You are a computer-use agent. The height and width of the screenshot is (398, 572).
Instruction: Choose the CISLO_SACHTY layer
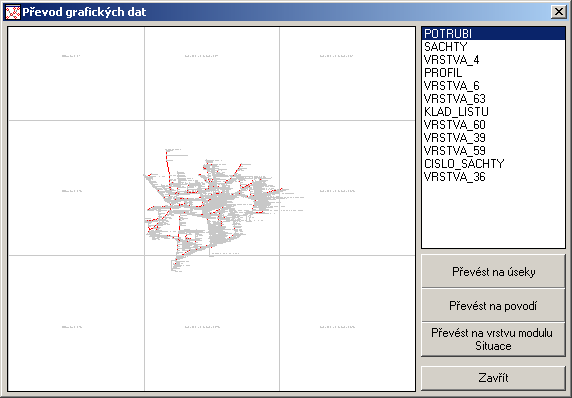click(x=493, y=164)
